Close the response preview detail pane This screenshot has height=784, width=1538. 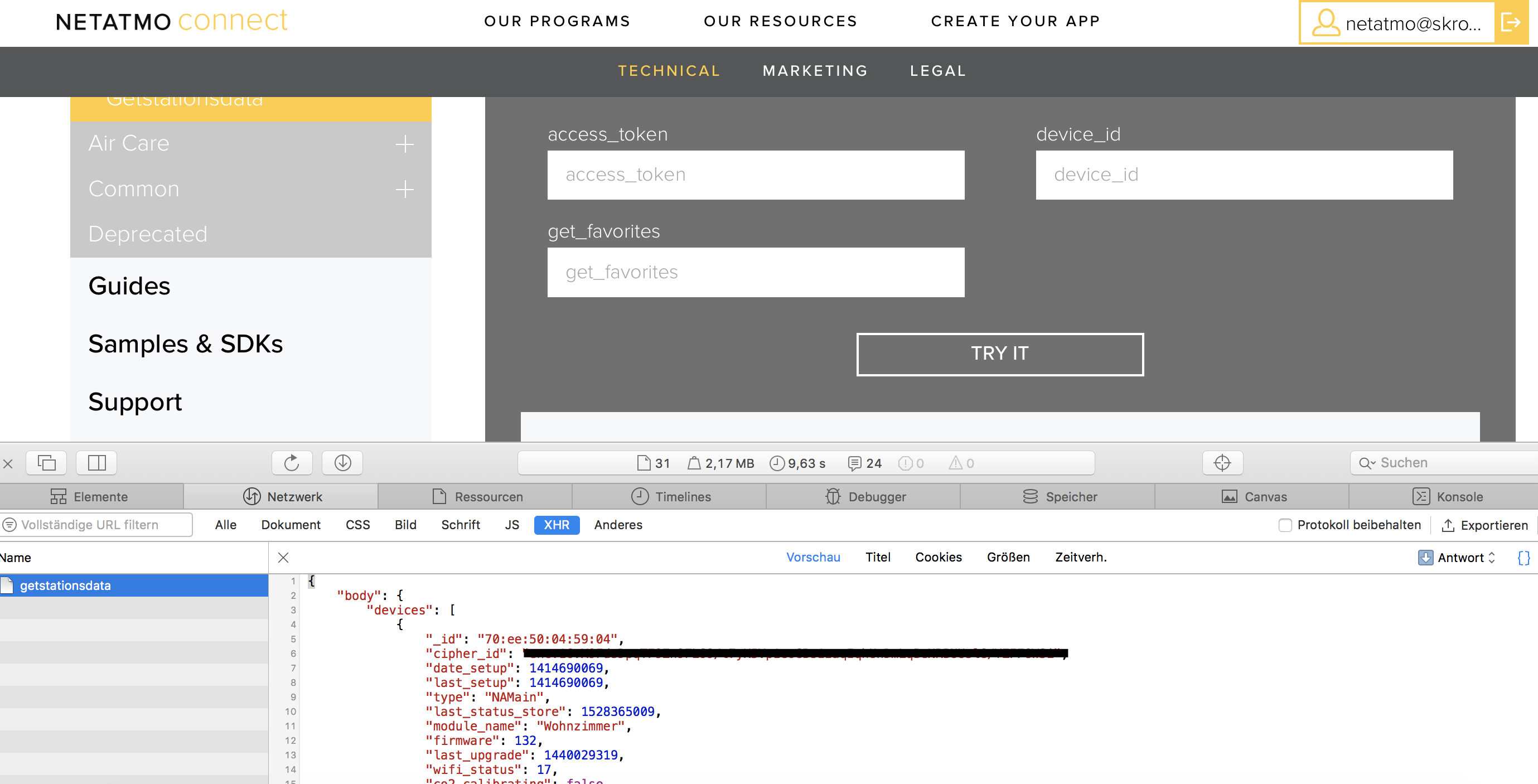(x=284, y=558)
